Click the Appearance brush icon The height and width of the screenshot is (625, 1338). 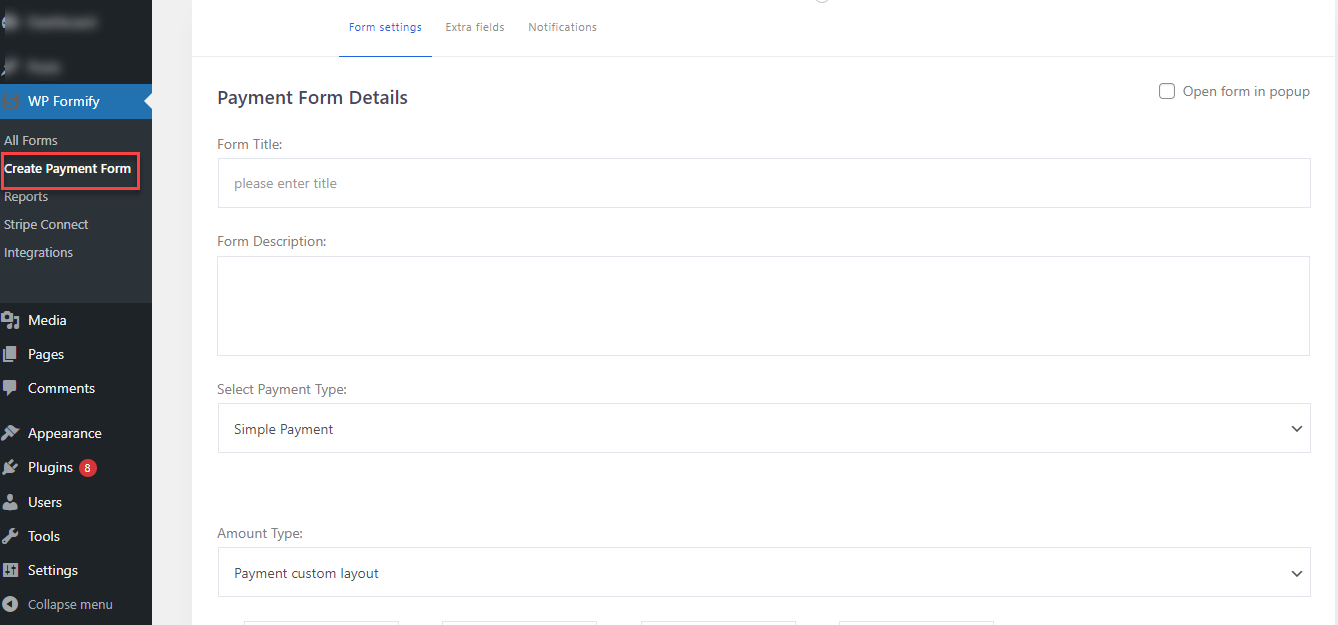pyautogui.click(x=10, y=433)
